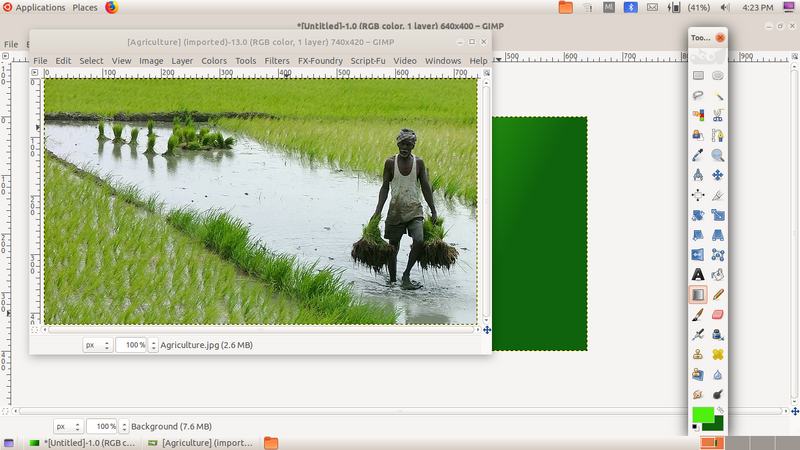
Task: Open the Image menu
Action: click(151, 61)
